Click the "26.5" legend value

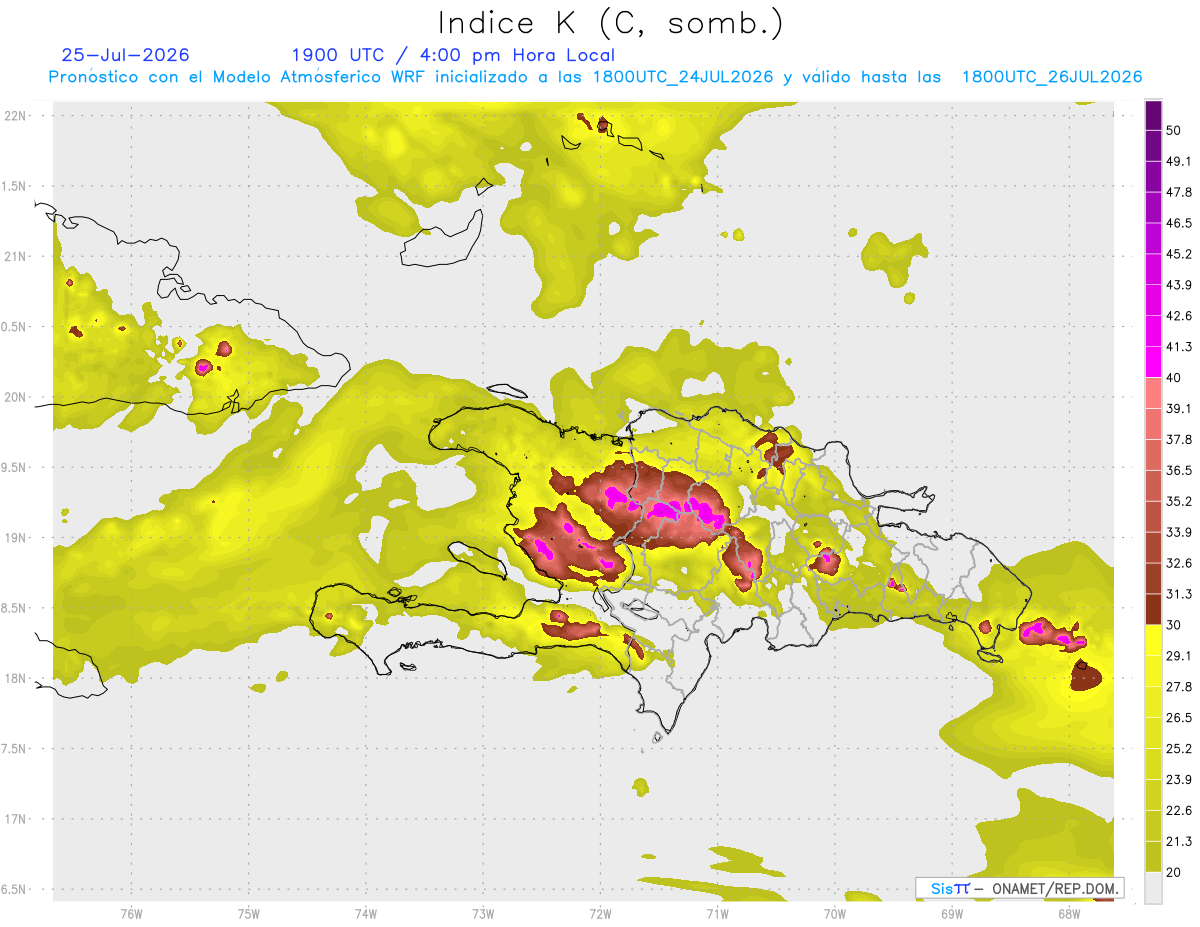(1179, 718)
